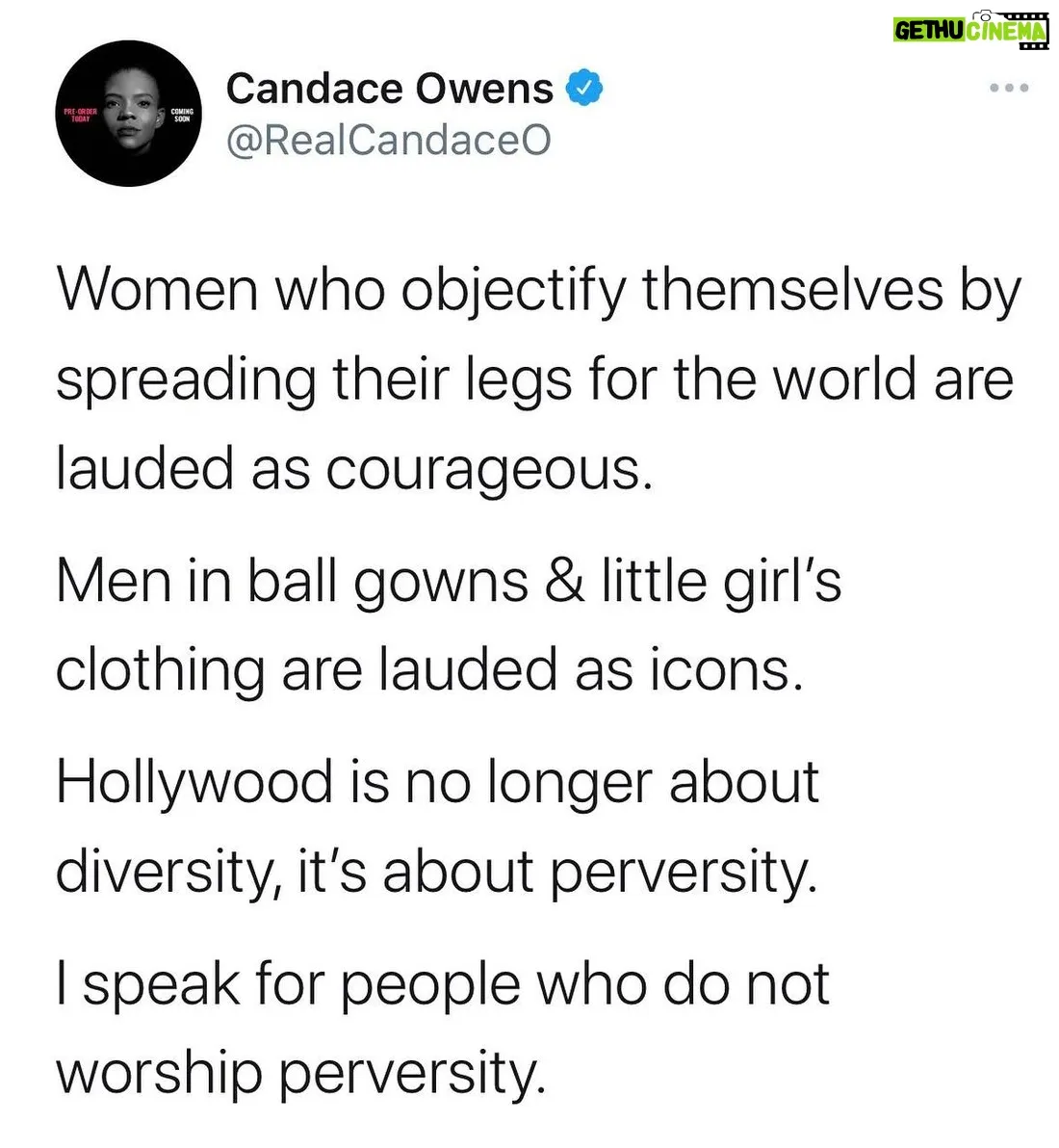Click the line "lauded as courageous."
Viewport: 1059px width, 1148px height.
pos(354,469)
